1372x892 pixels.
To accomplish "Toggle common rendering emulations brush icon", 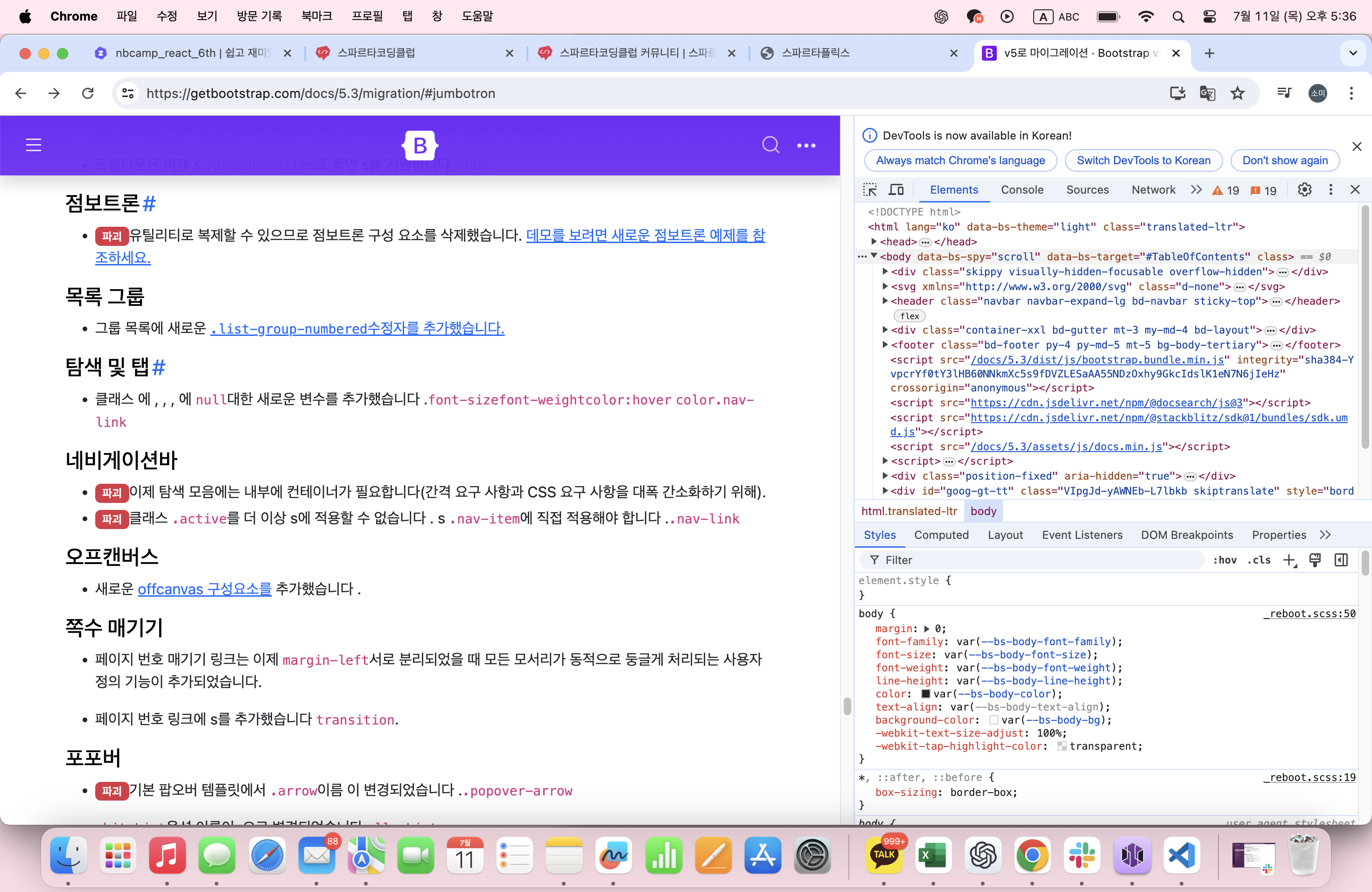I will 1315,560.
